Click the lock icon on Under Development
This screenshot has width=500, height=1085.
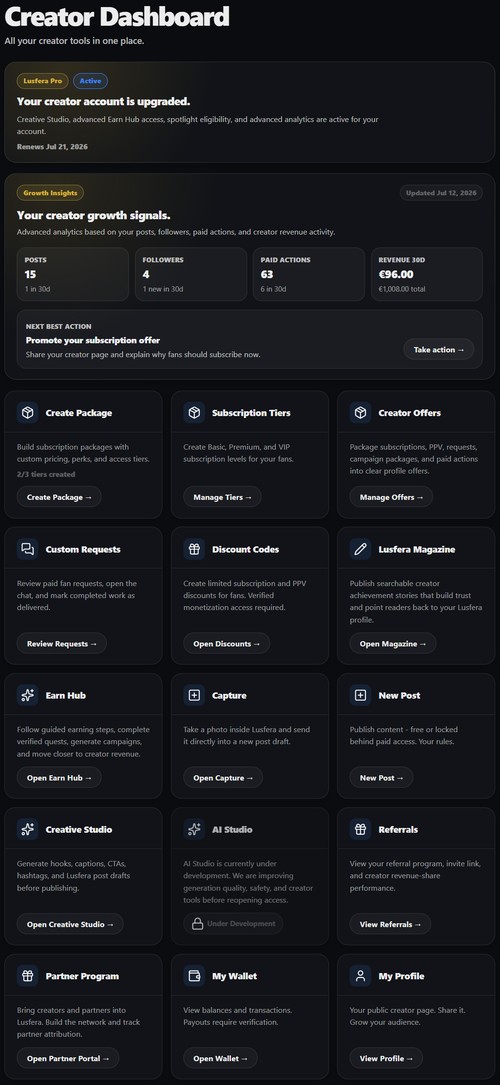(x=197, y=924)
